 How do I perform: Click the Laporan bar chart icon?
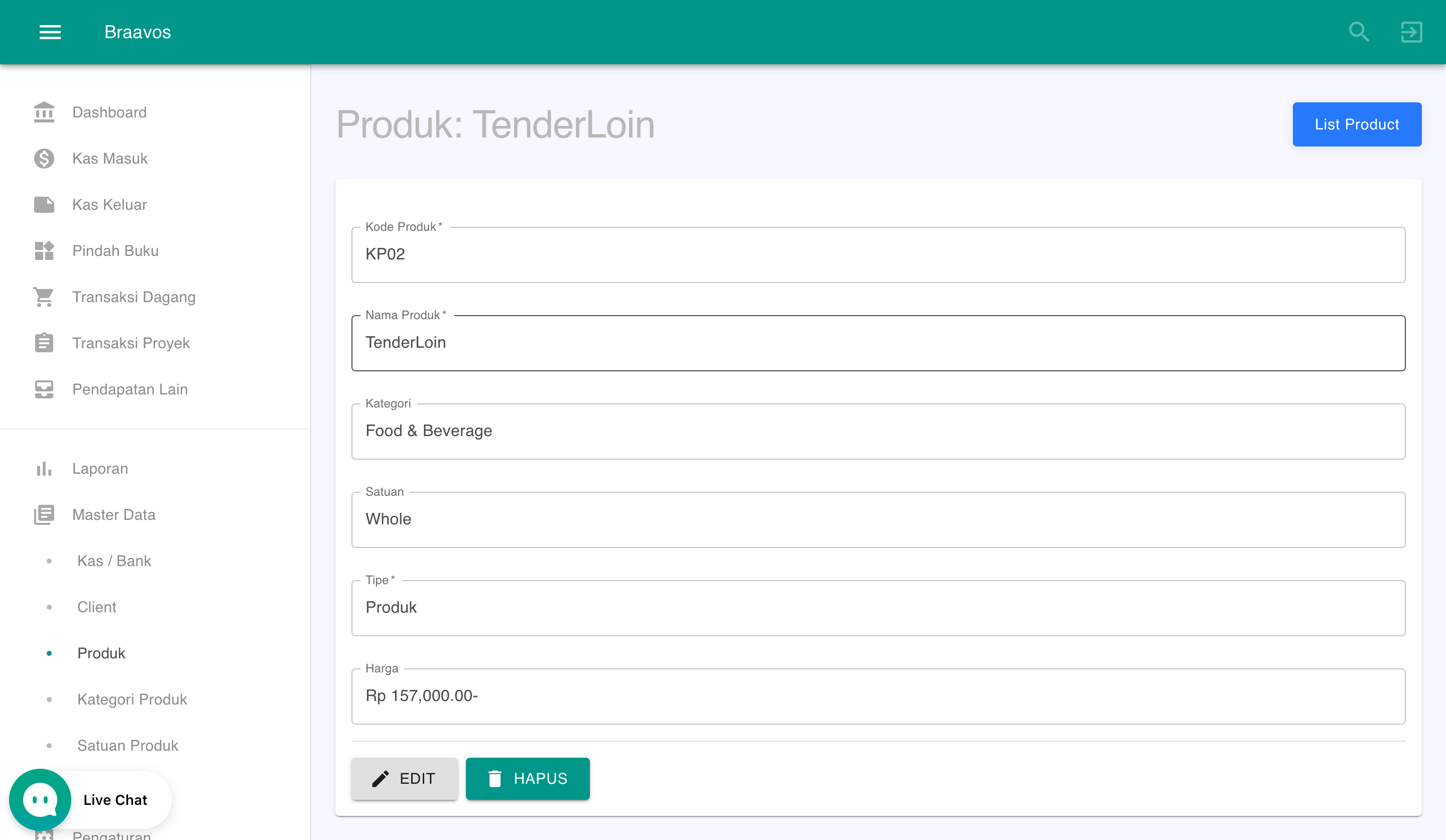click(44, 469)
